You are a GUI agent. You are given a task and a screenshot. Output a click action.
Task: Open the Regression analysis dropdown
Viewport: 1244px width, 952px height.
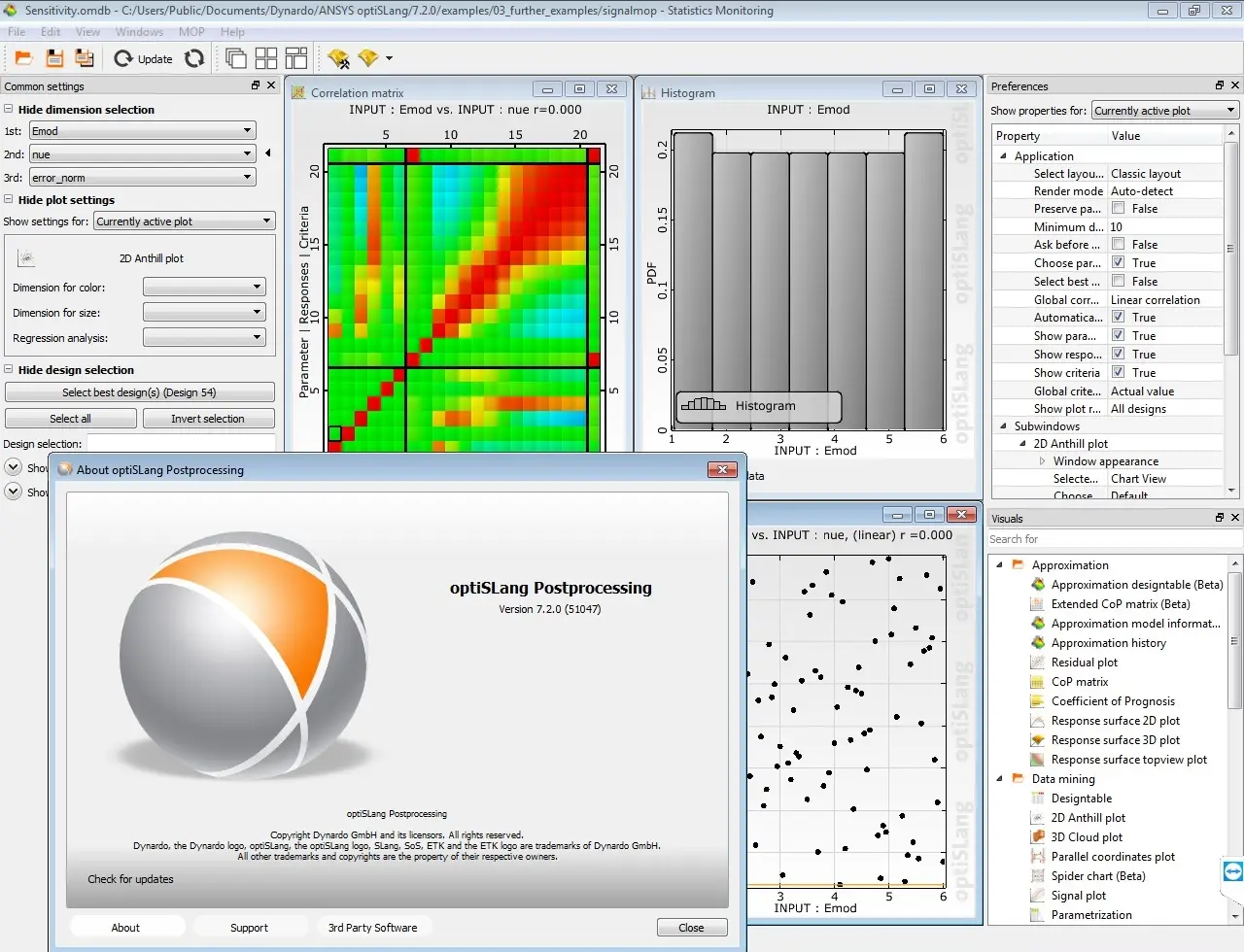[x=204, y=338]
